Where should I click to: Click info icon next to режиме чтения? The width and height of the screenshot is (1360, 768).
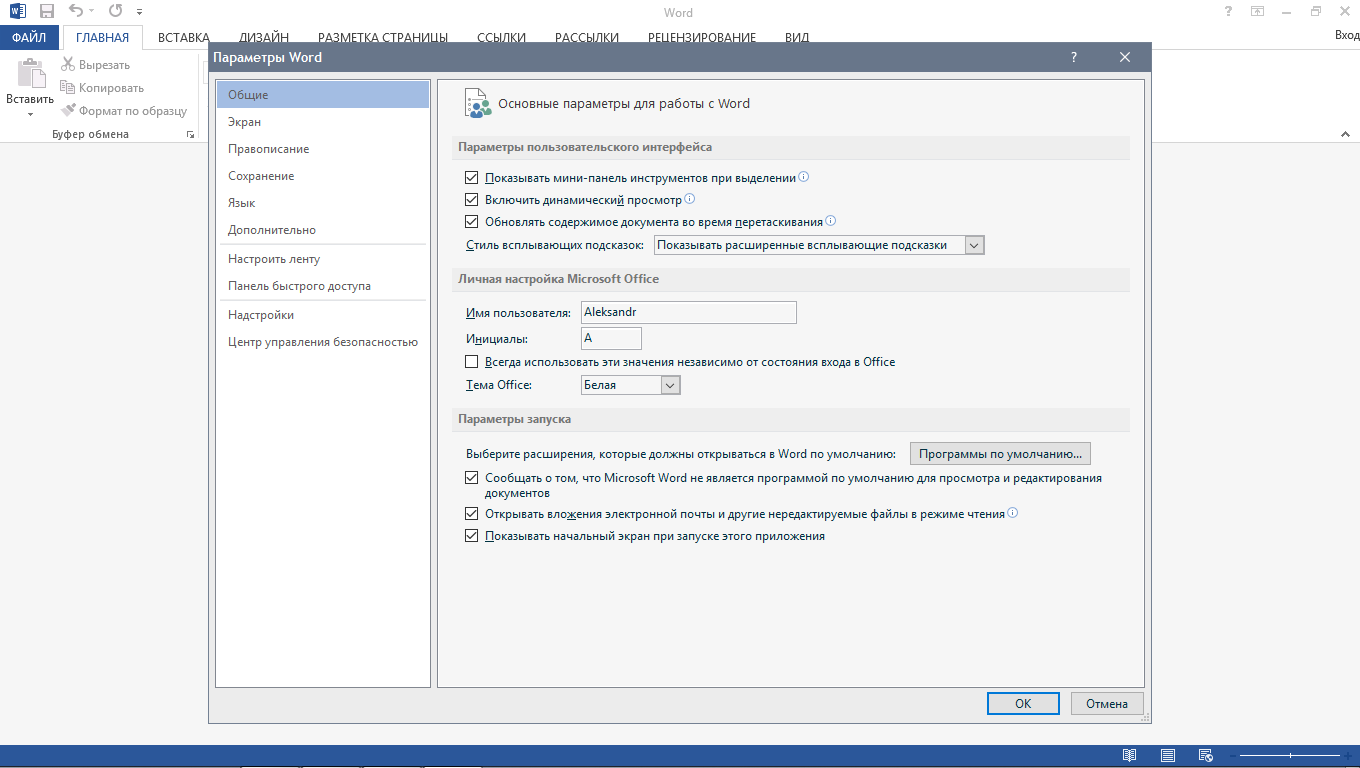(1012, 513)
